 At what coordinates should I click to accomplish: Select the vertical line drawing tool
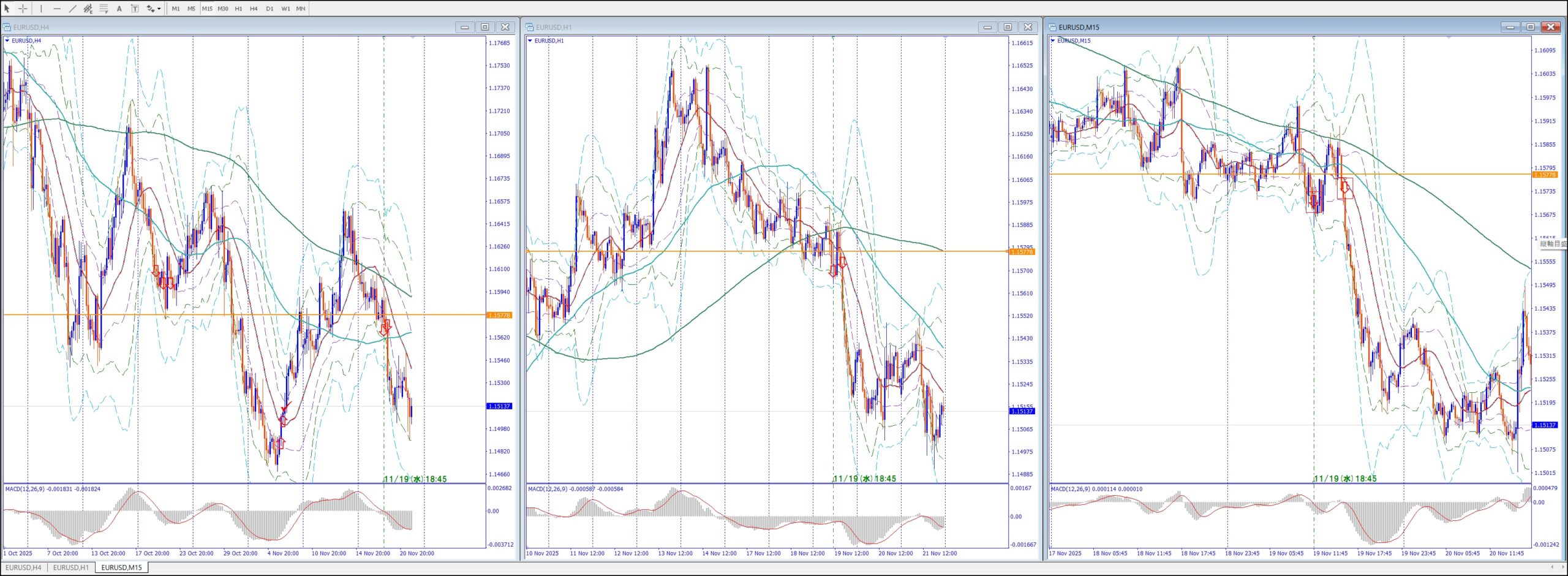pyautogui.click(x=41, y=9)
